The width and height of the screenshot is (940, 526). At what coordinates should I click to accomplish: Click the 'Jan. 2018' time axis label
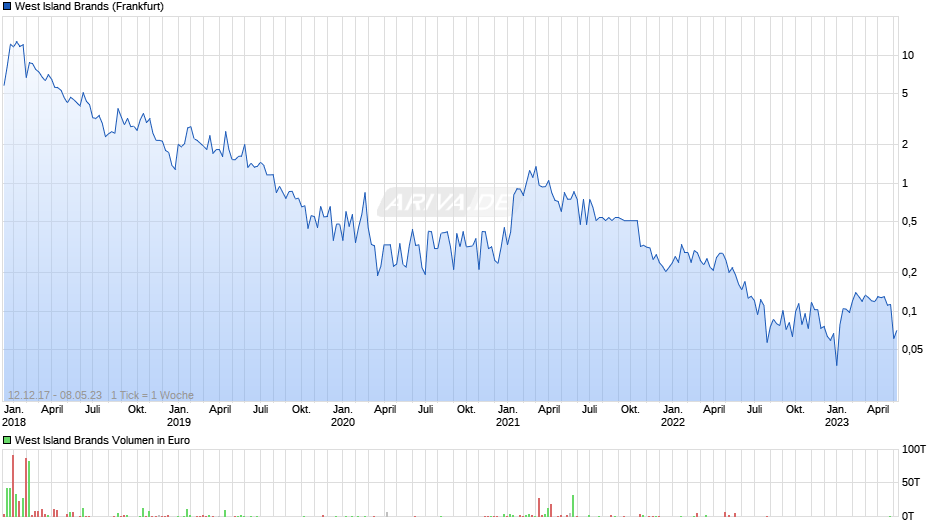coord(14,416)
